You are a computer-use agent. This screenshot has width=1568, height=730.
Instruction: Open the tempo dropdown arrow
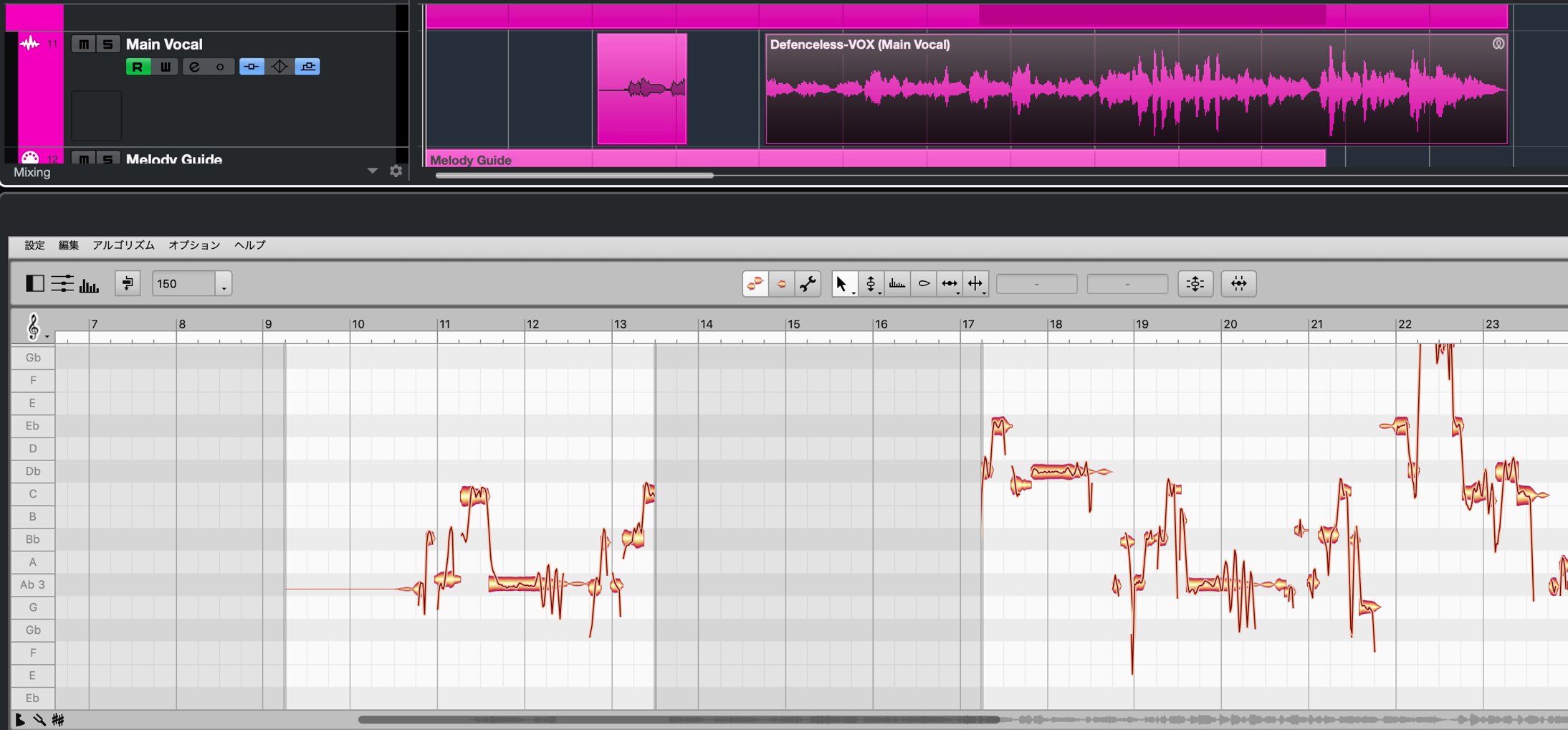pyautogui.click(x=224, y=283)
